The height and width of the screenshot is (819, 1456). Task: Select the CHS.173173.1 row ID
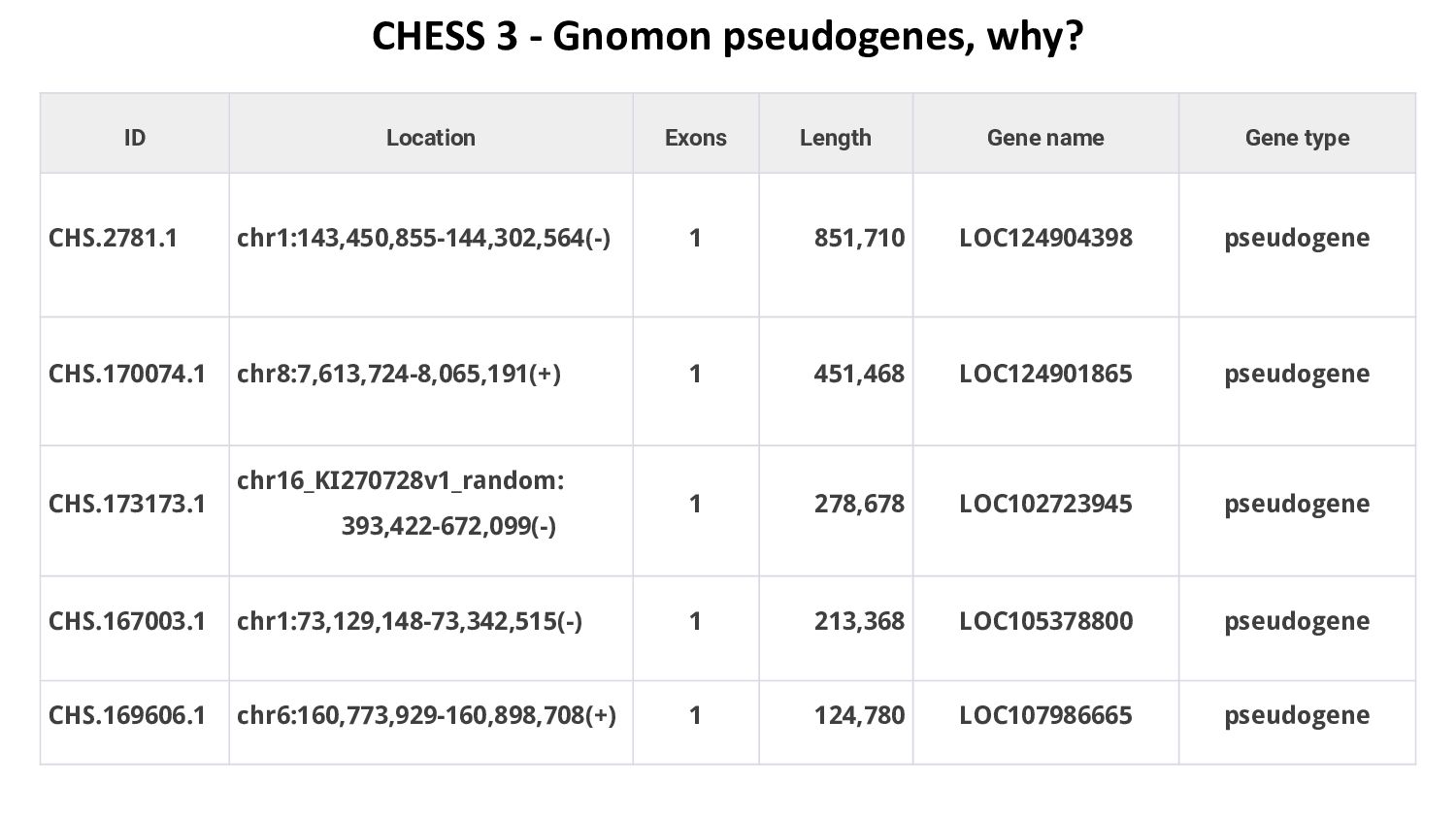coord(127,504)
